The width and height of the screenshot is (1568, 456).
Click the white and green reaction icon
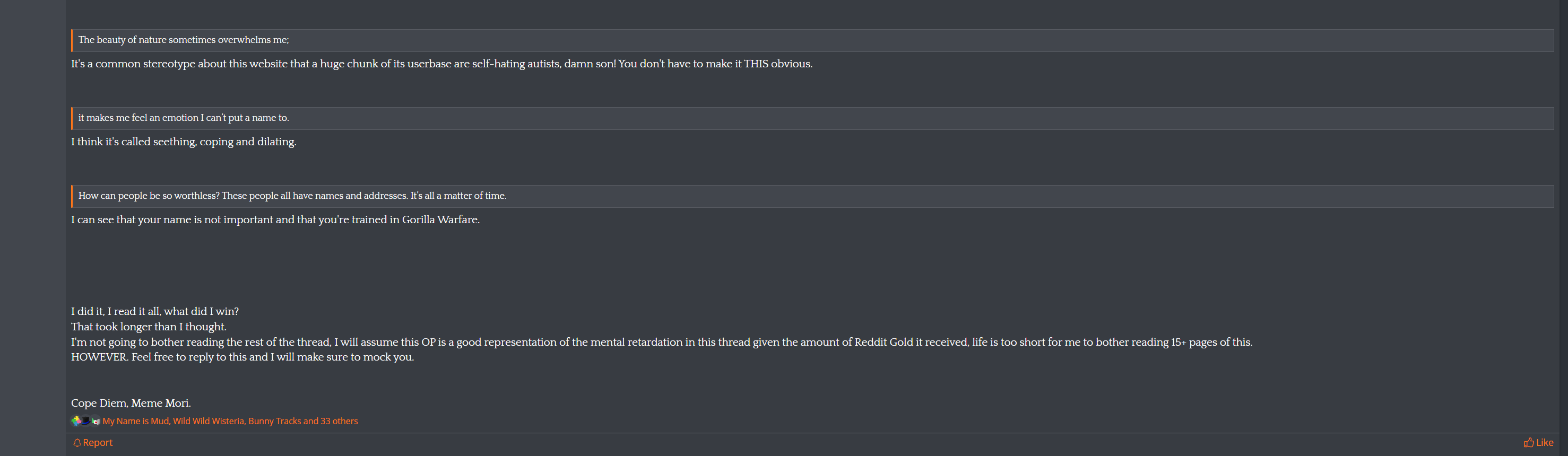point(96,420)
